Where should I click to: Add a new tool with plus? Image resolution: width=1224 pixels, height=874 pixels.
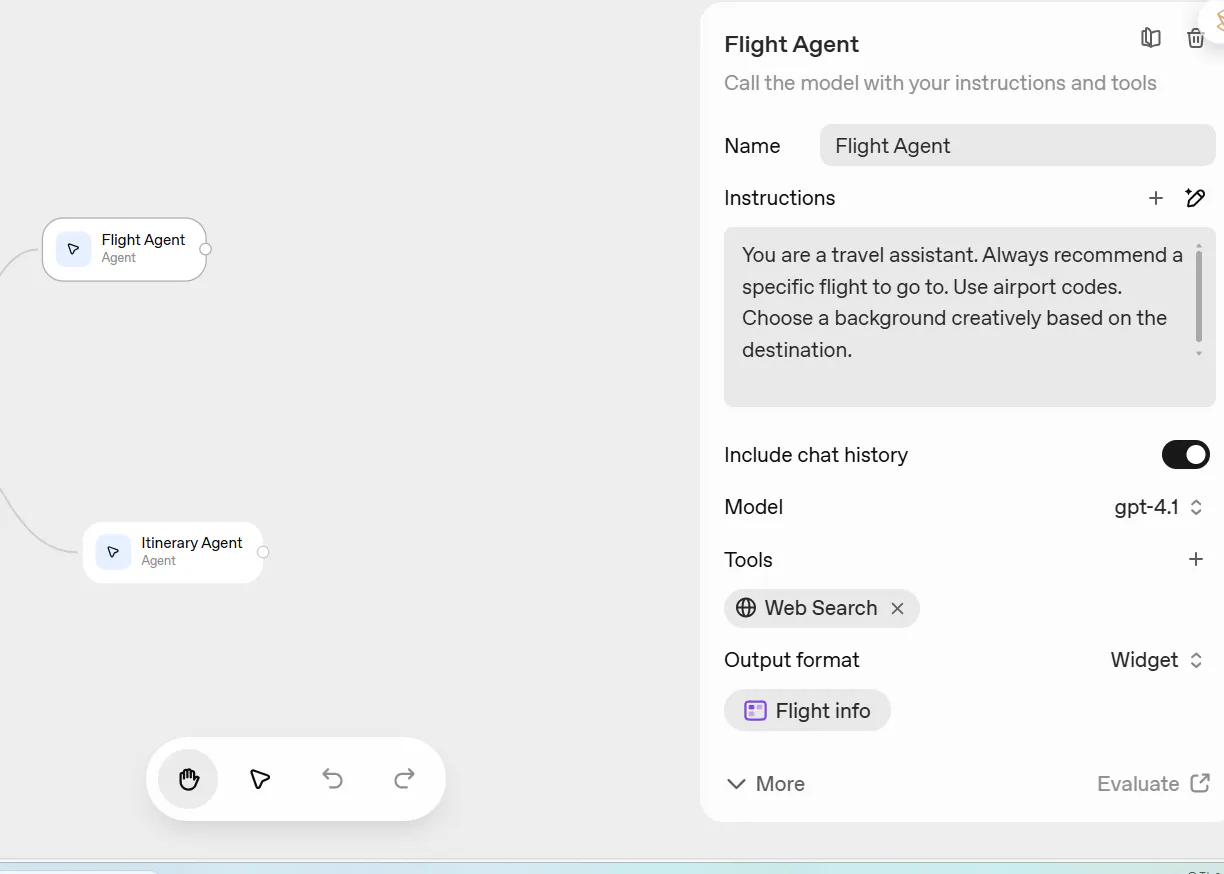click(1195, 559)
